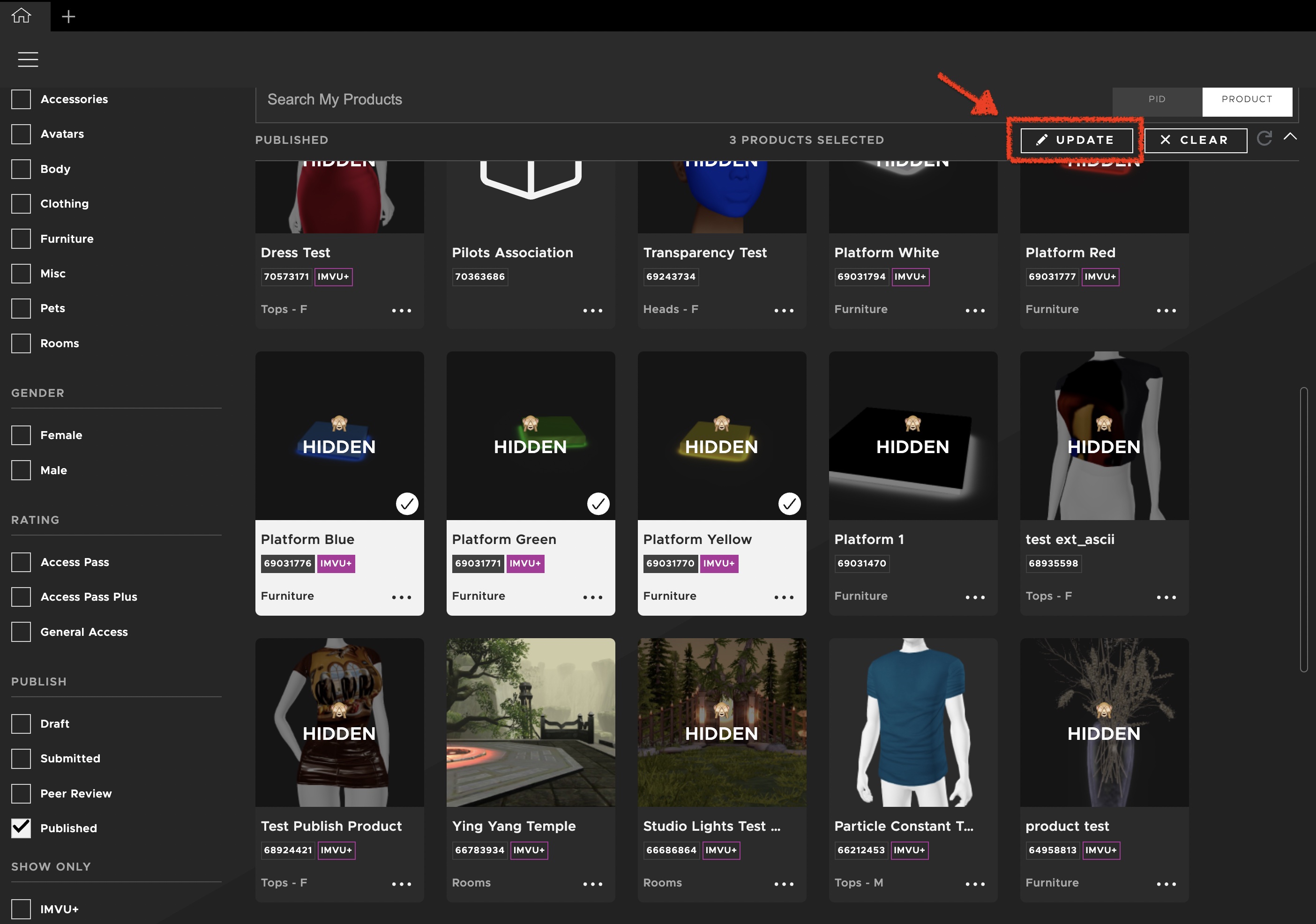Click IMVU+ badge on Platform Blue

(336, 564)
